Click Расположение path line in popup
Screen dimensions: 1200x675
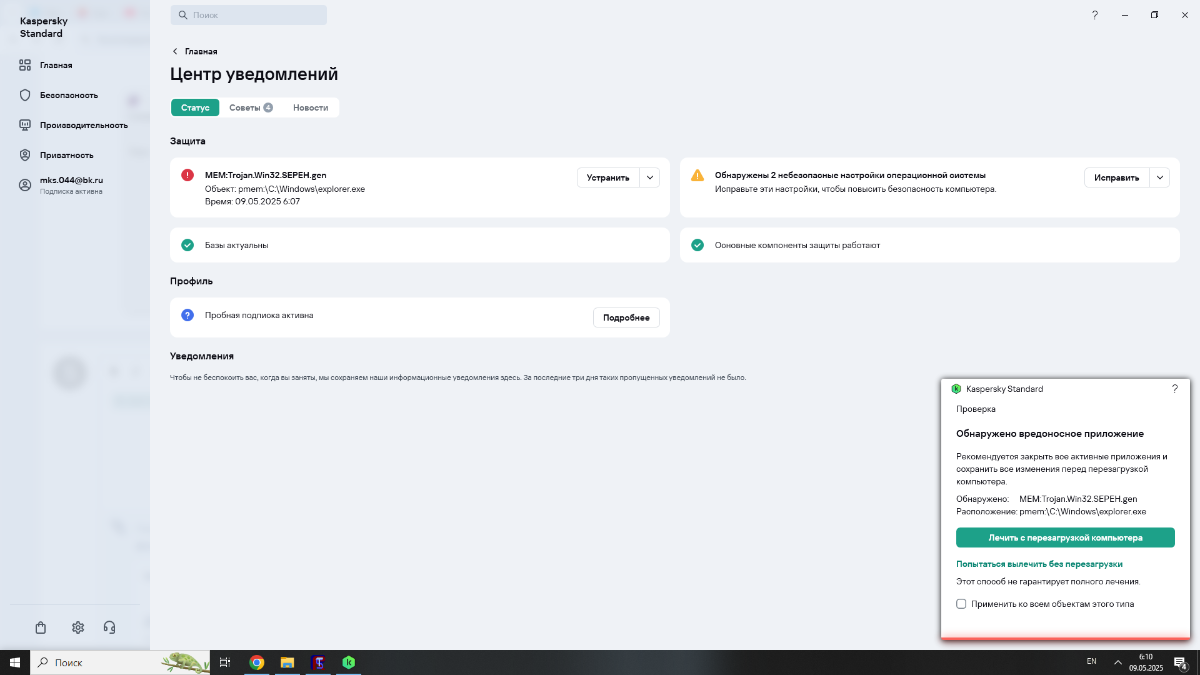[x=1051, y=511]
